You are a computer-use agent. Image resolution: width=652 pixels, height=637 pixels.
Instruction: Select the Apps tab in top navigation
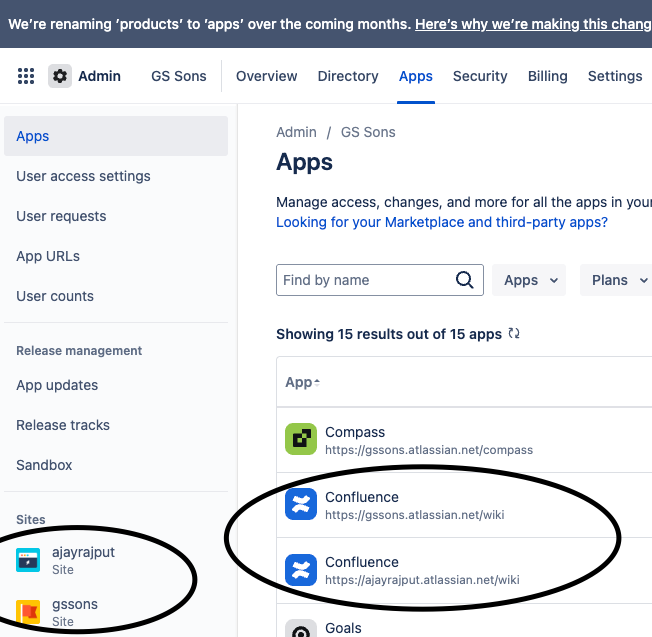(x=416, y=76)
